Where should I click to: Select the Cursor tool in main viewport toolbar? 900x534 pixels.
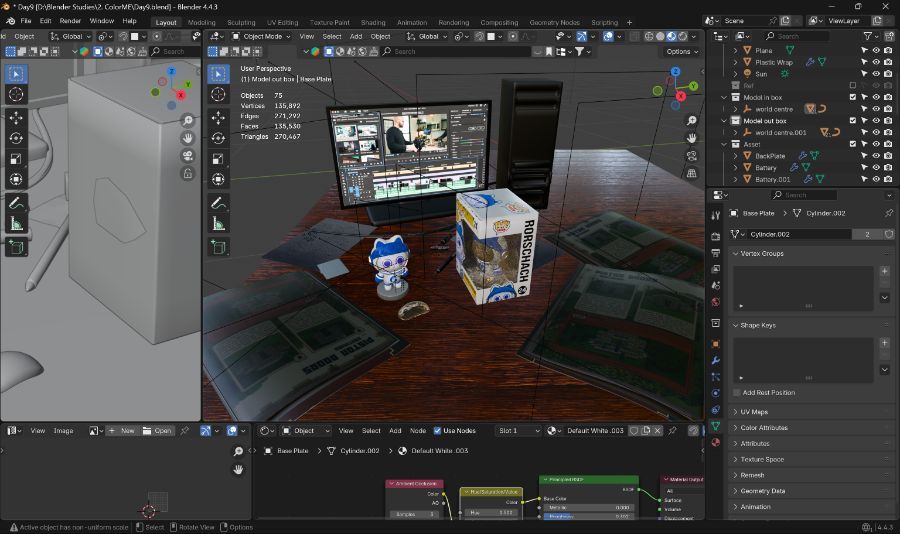pos(218,94)
